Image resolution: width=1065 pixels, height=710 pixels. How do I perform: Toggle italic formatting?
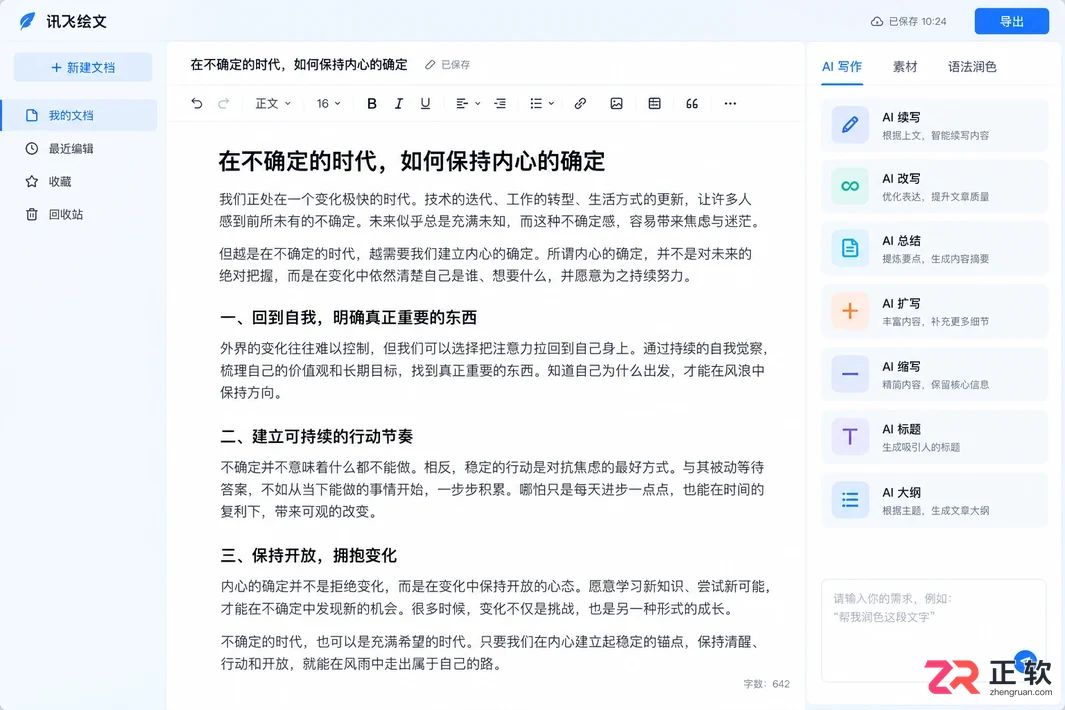[399, 103]
